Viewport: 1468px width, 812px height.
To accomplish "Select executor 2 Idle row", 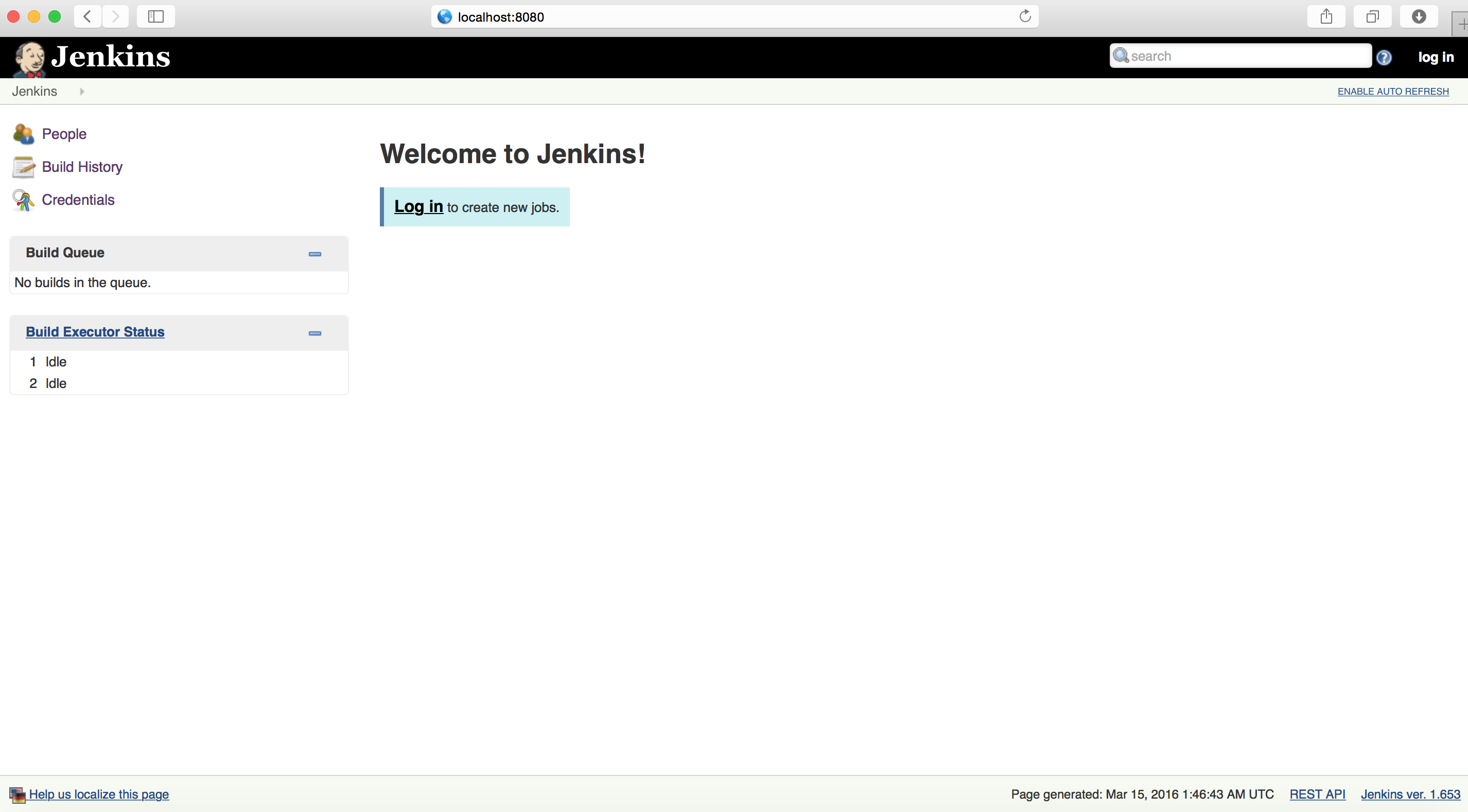I will (x=179, y=383).
